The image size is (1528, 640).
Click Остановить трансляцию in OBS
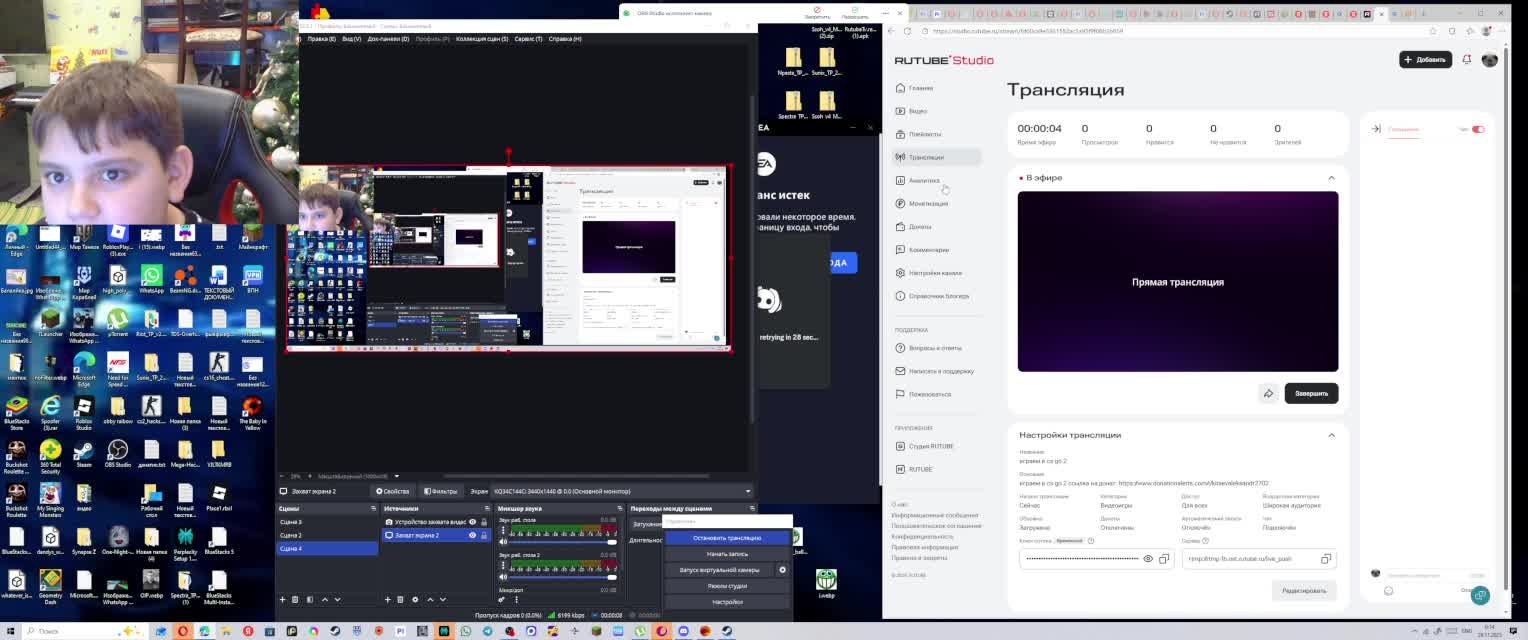point(727,538)
